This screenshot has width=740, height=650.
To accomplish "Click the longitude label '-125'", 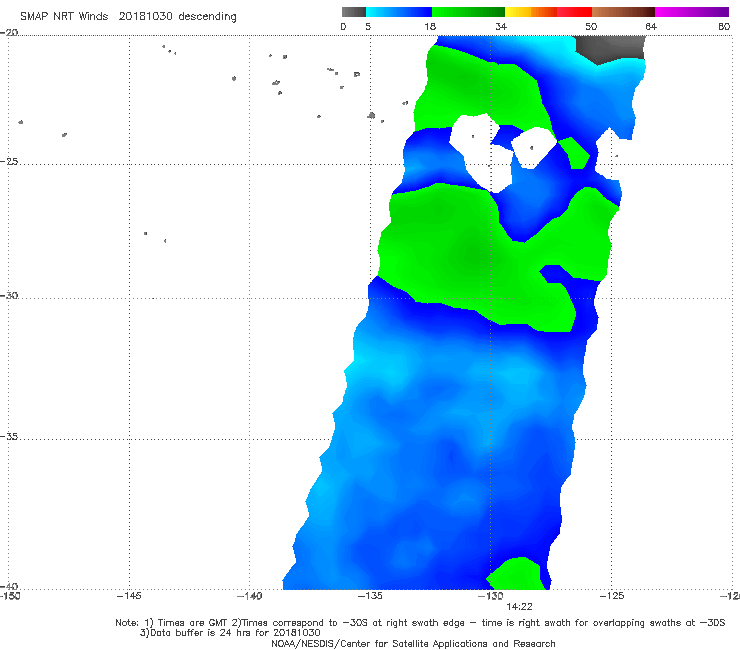I will click(611, 596).
